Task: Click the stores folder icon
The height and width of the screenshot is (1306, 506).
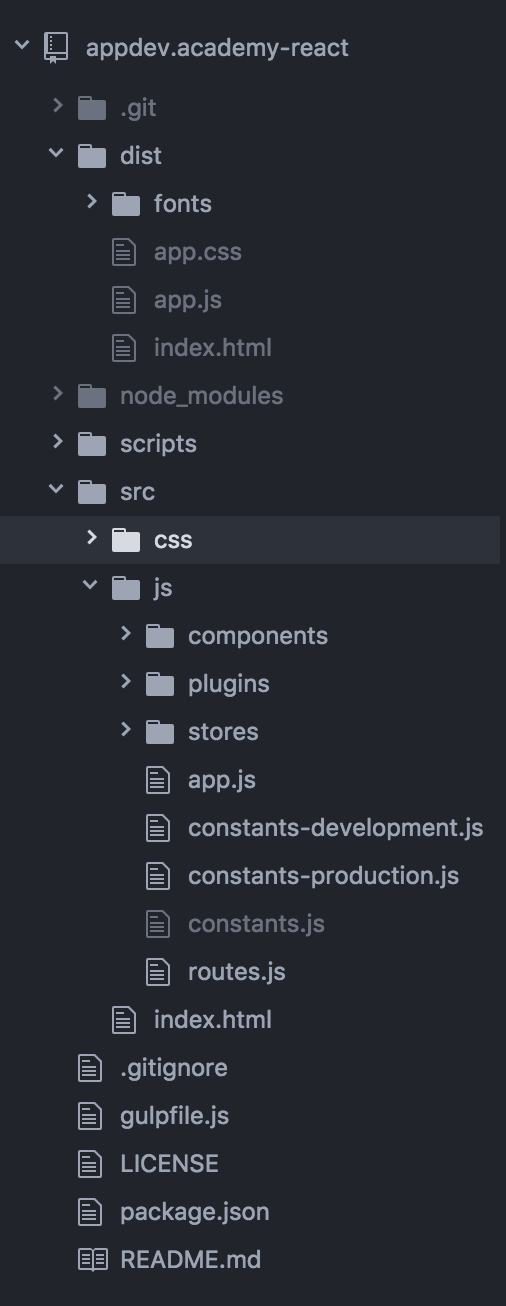Action: pos(160,731)
